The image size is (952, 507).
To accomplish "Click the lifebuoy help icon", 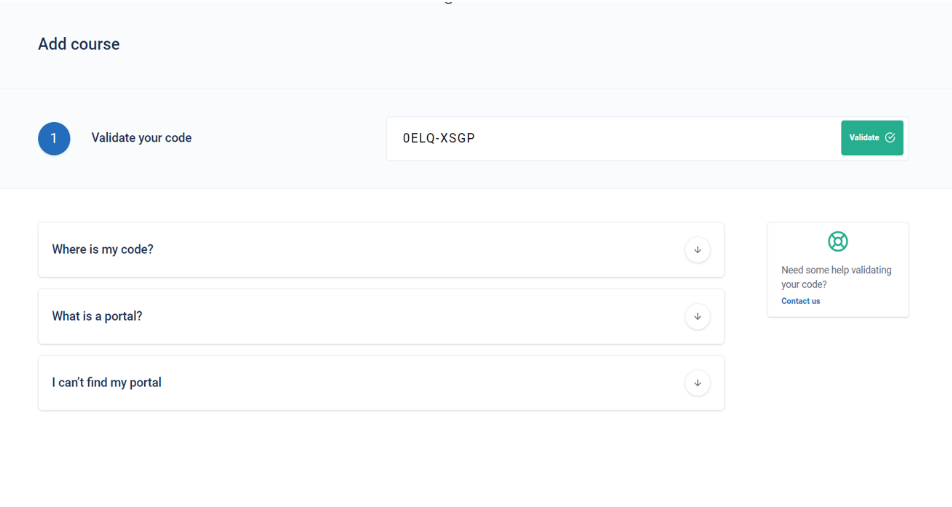I will coord(838,242).
